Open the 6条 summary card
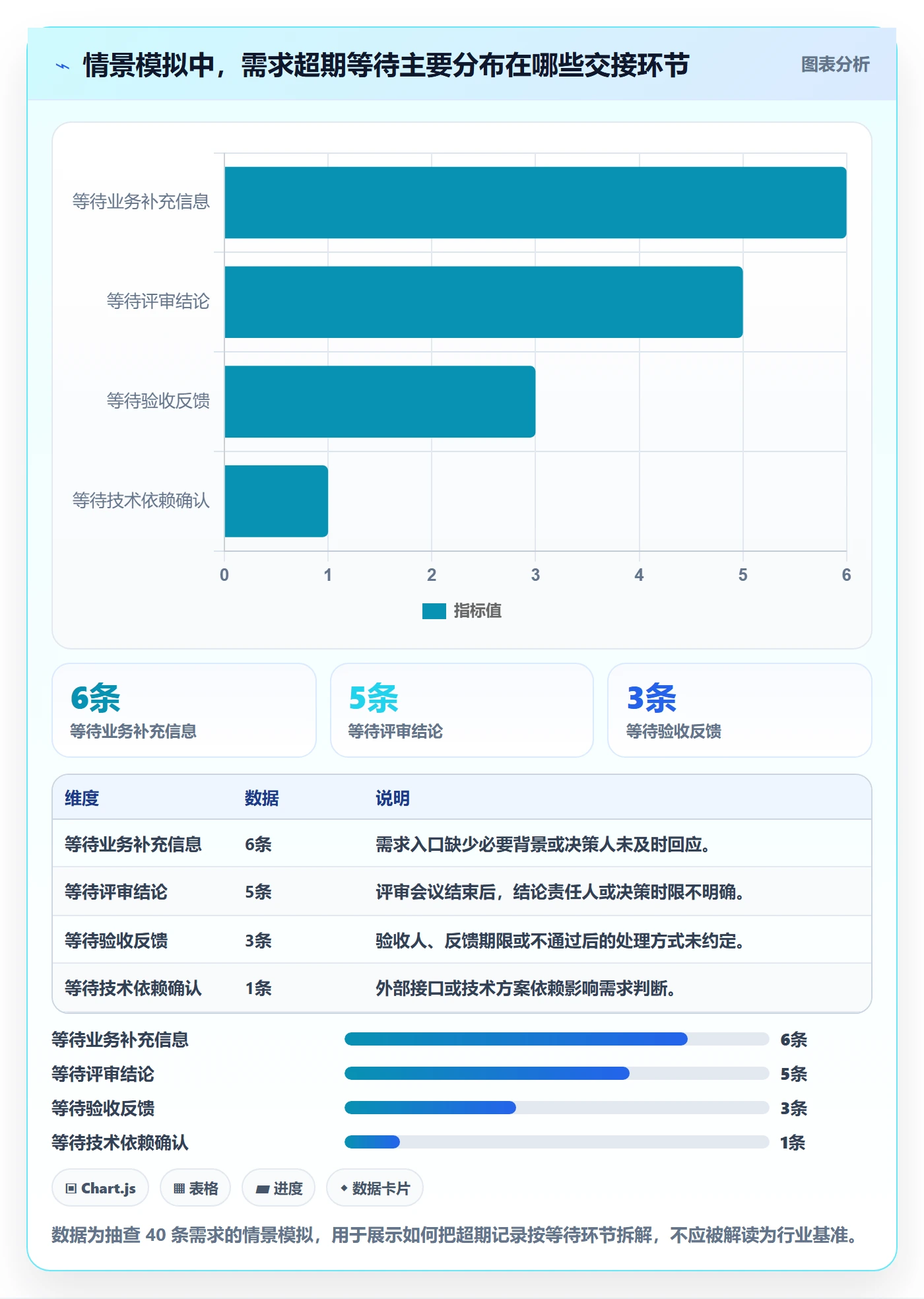 184,710
